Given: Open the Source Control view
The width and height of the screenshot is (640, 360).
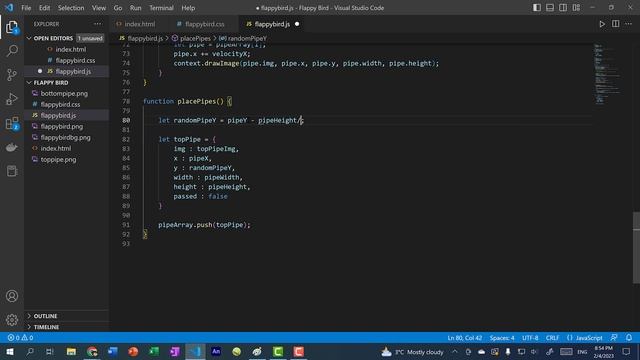Looking at the screenshot, I should [12, 75].
